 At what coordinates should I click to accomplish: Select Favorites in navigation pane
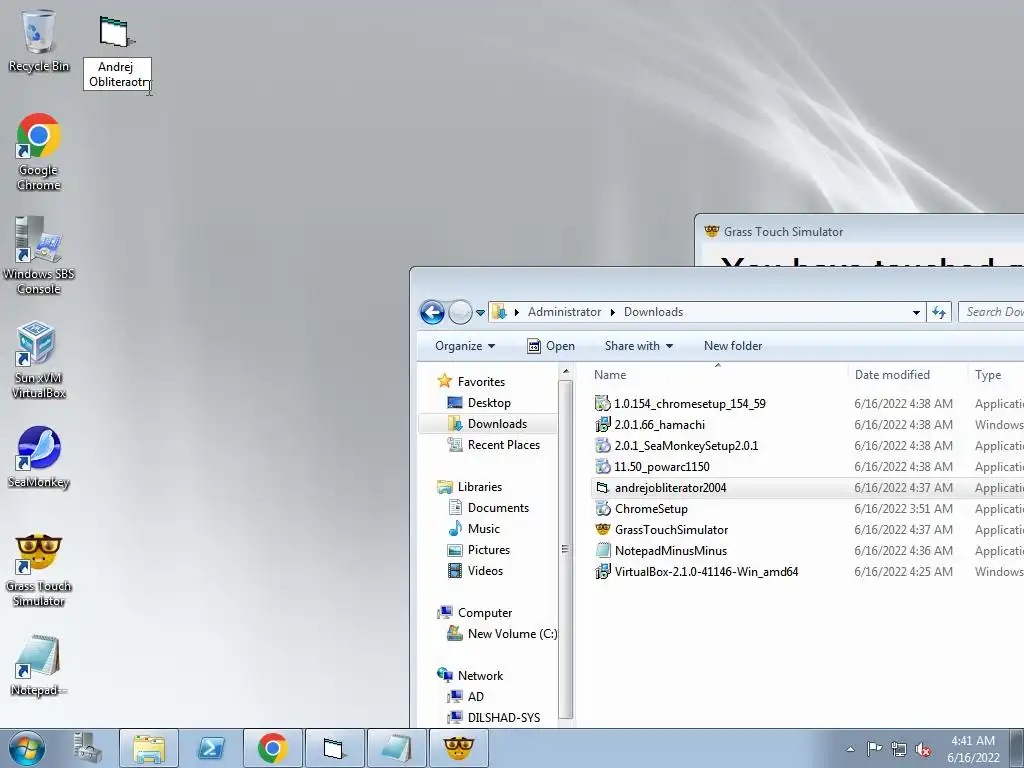[x=481, y=381]
